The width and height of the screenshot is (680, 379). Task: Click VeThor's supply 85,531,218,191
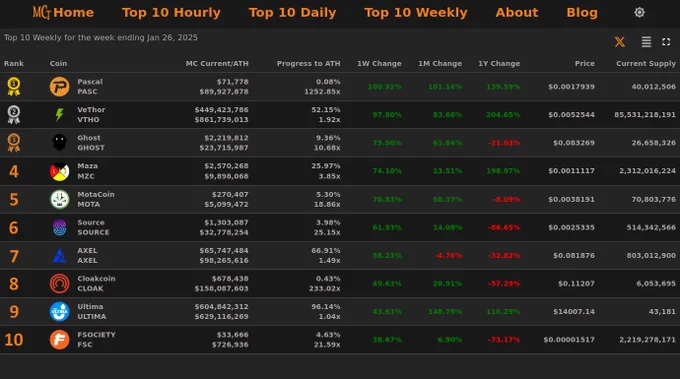[x=645, y=114]
